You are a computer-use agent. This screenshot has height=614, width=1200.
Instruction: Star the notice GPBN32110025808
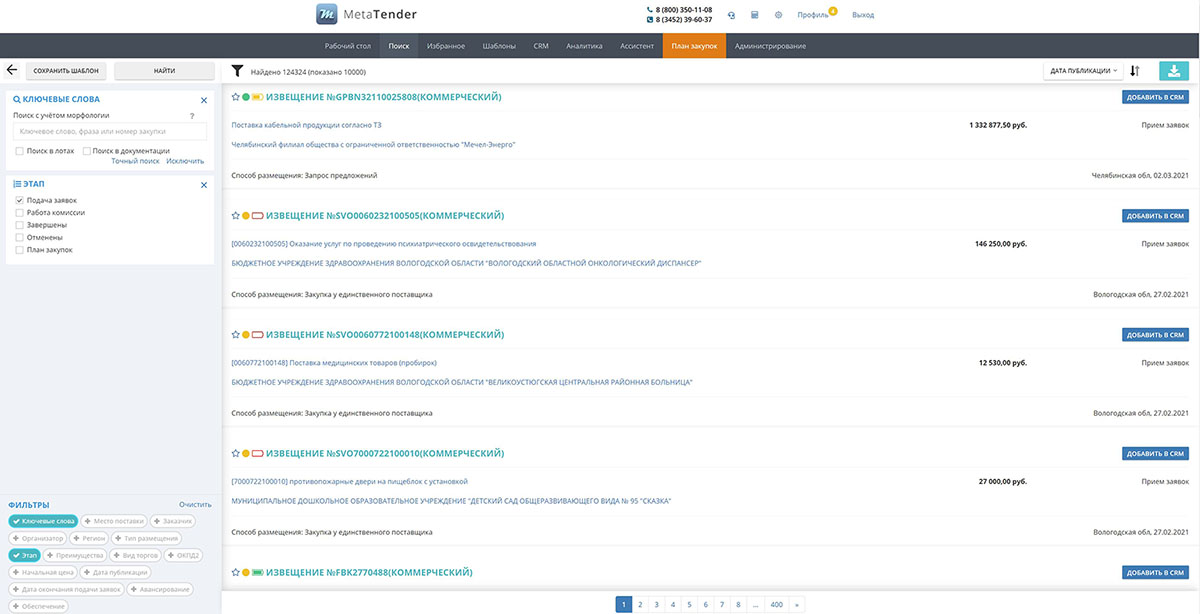235,97
